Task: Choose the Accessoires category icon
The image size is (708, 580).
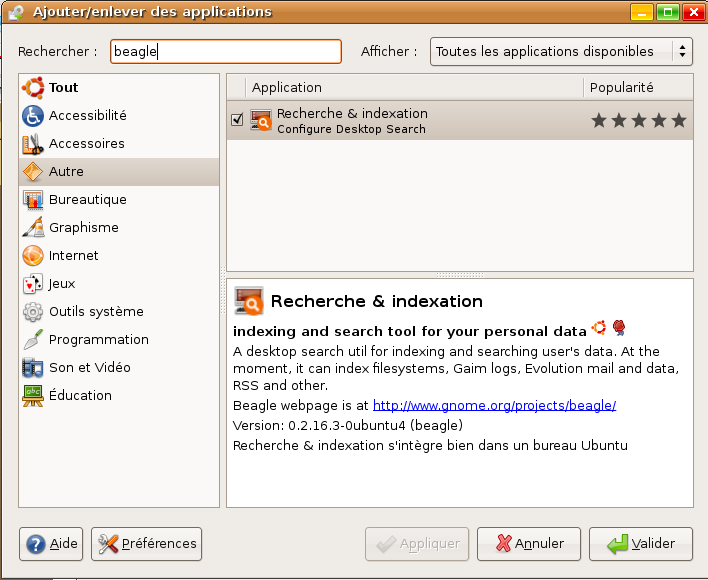Action: (x=33, y=144)
